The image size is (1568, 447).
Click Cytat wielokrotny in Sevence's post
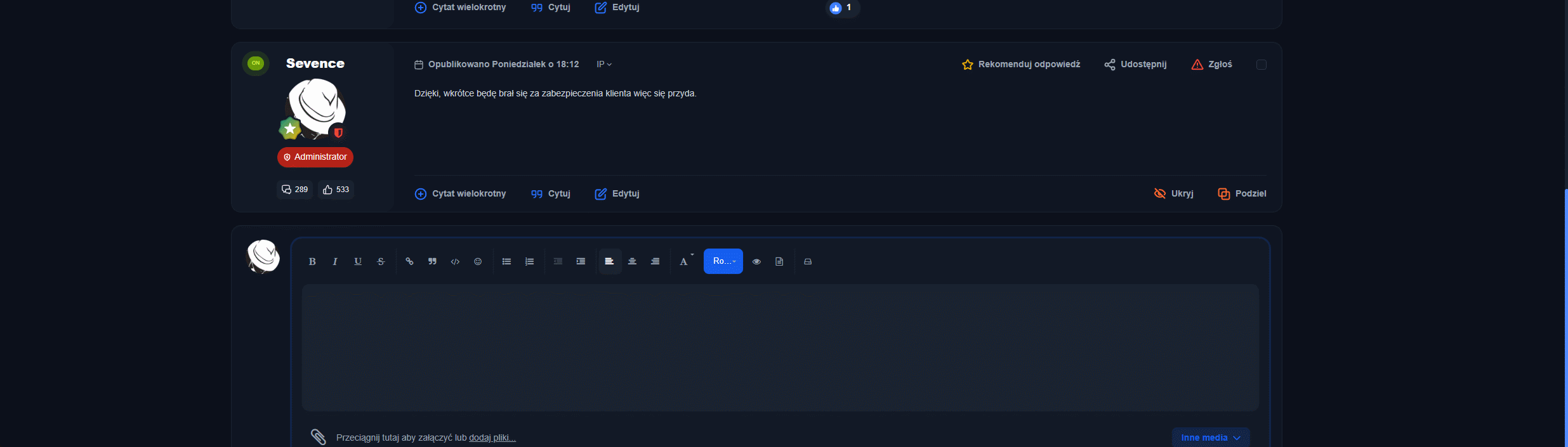tap(460, 193)
